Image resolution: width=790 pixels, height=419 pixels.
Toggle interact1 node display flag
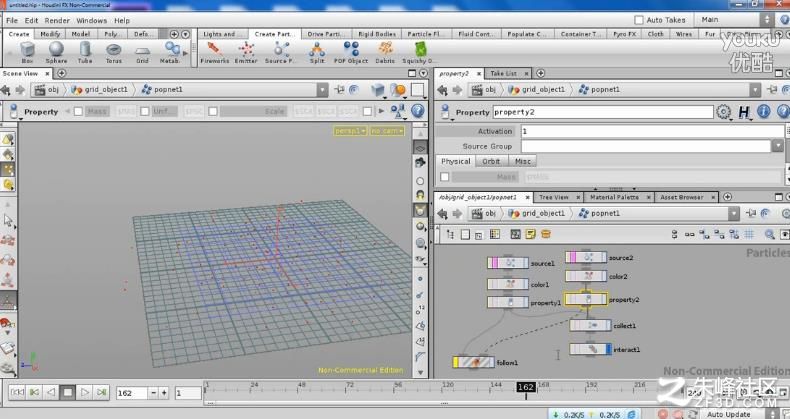point(609,348)
